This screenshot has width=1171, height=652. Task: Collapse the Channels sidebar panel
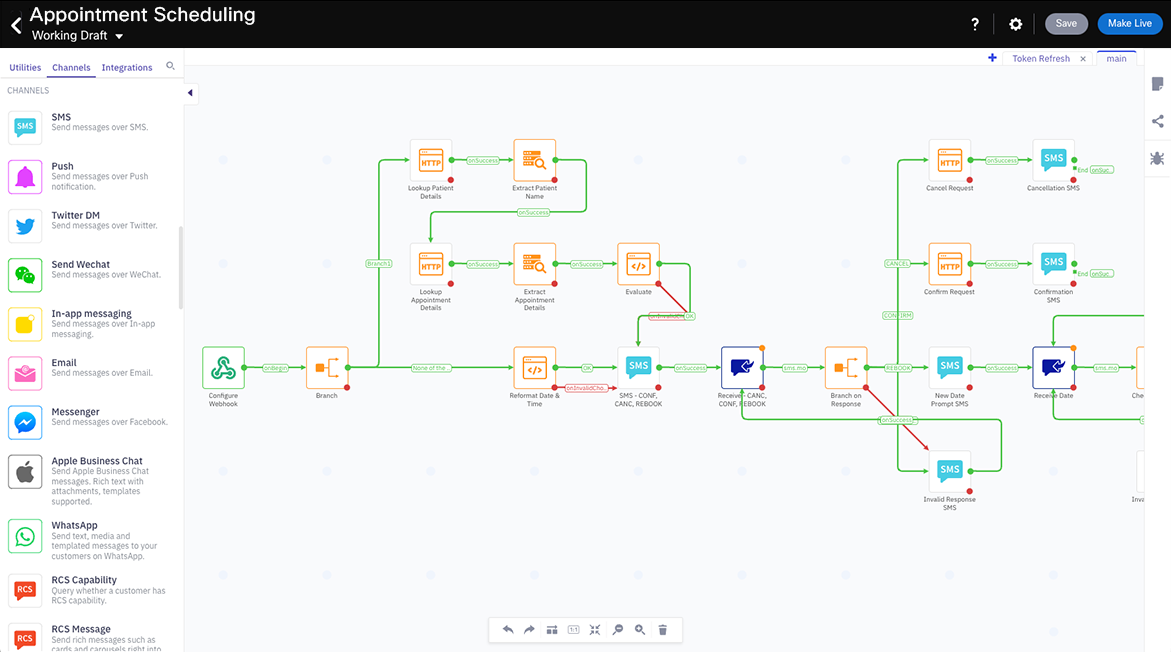coord(189,93)
